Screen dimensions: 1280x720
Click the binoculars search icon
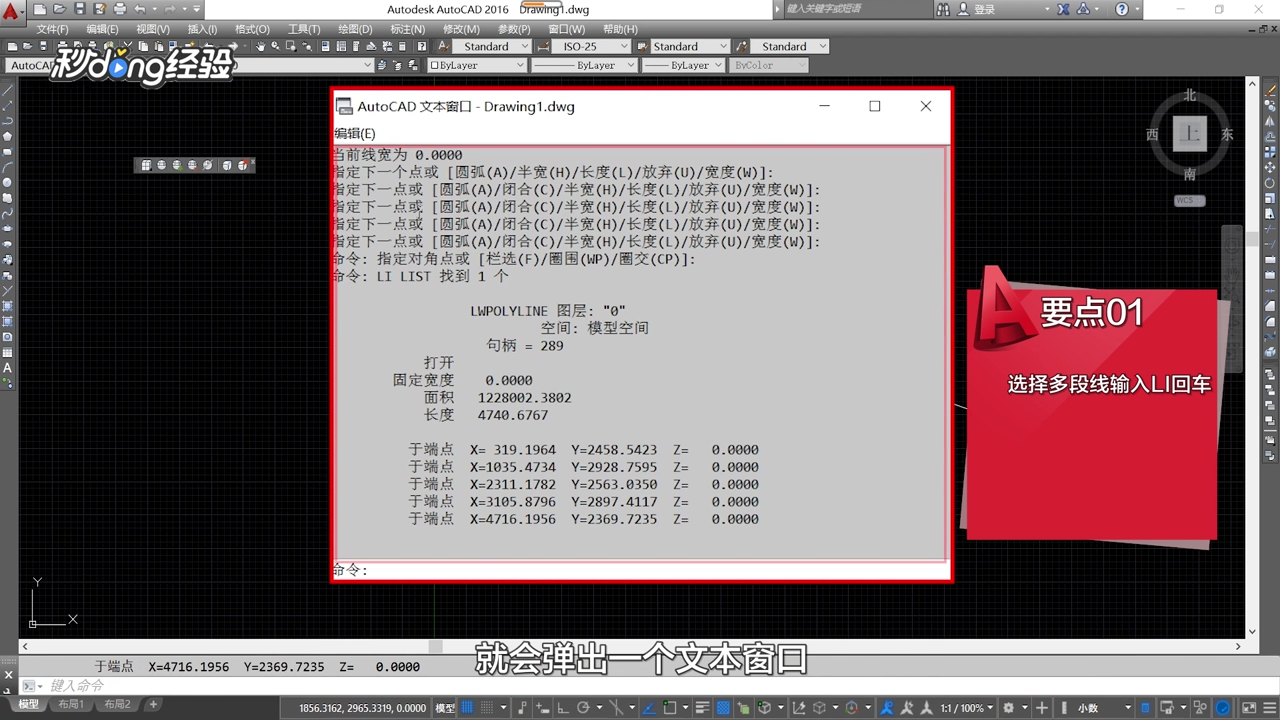[943, 9]
